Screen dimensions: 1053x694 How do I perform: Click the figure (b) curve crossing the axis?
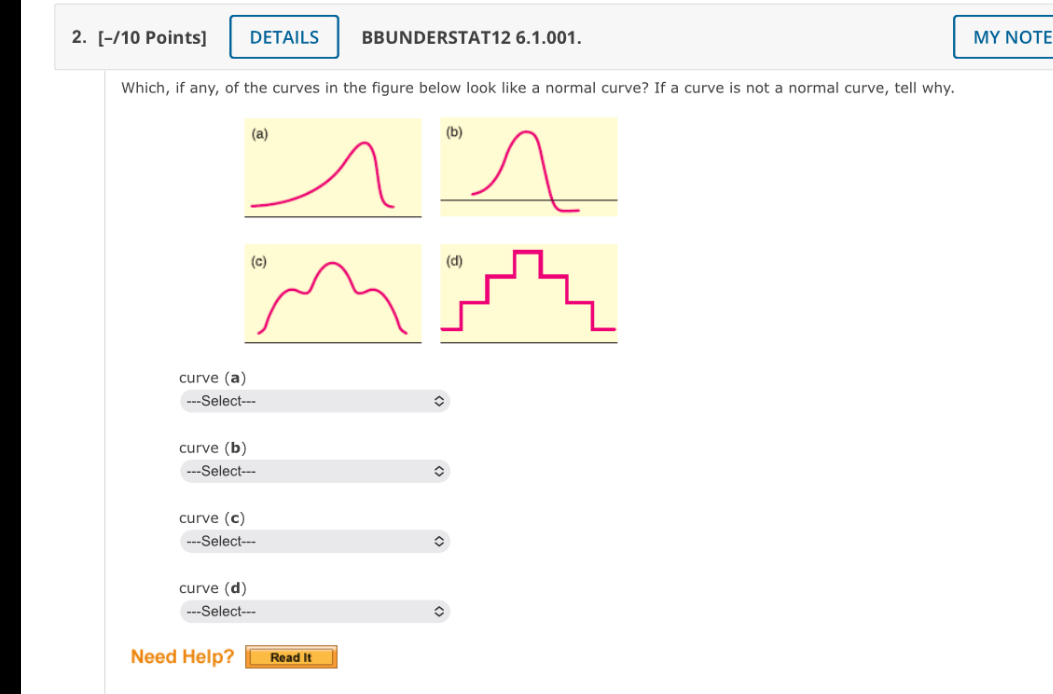click(x=529, y=167)
